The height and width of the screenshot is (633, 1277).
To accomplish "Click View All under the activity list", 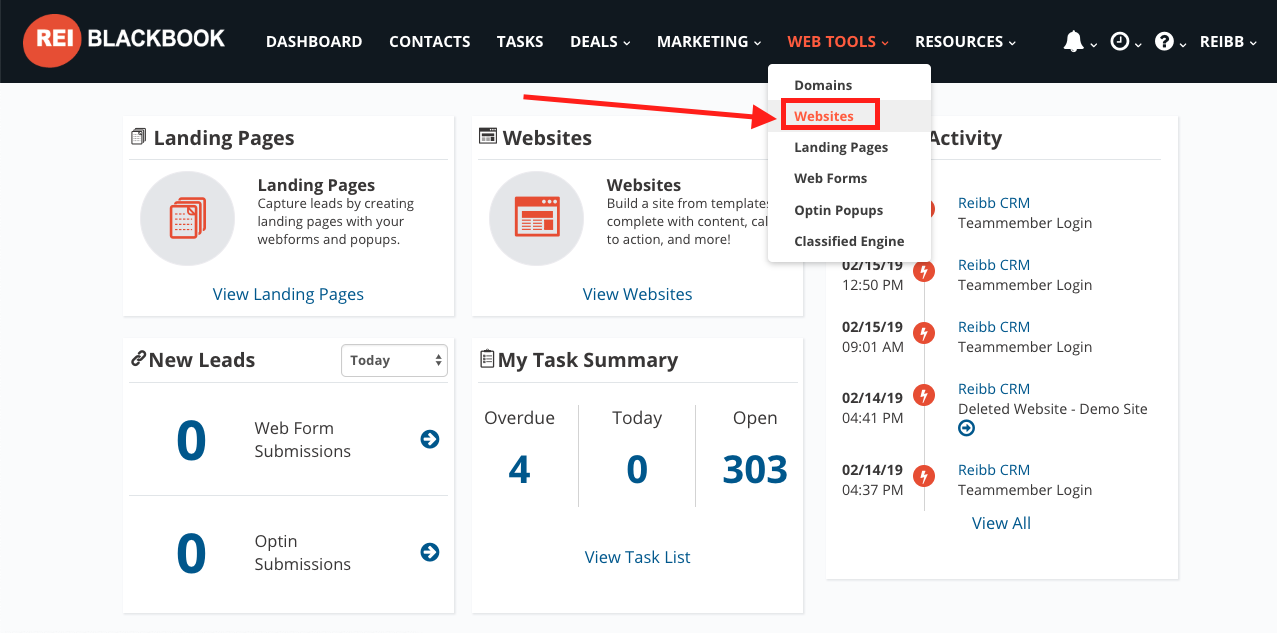I will [x=1001, y=523].
